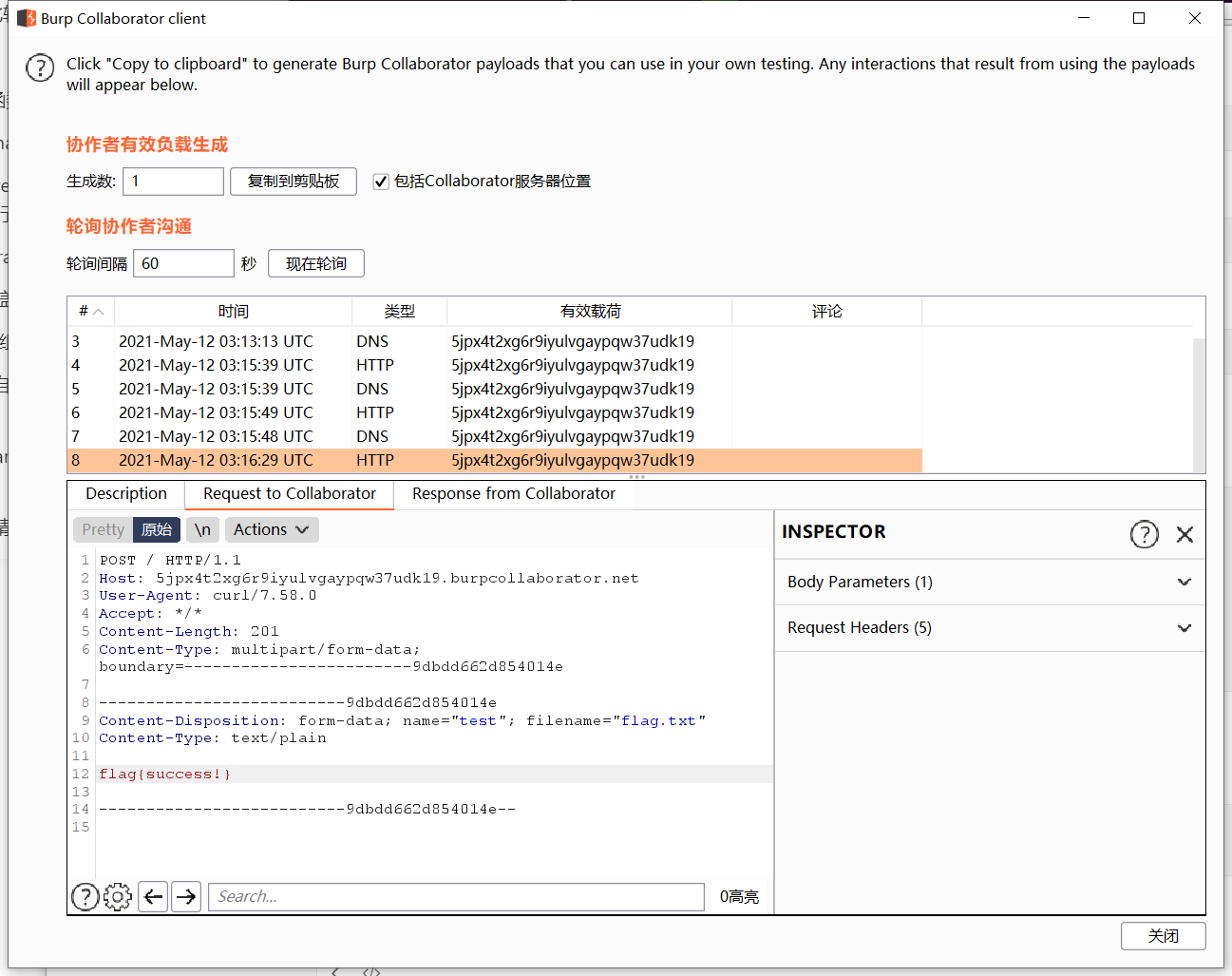Click 现在轮询 poll now button
1232x976 pixels.
pos(316,263)
